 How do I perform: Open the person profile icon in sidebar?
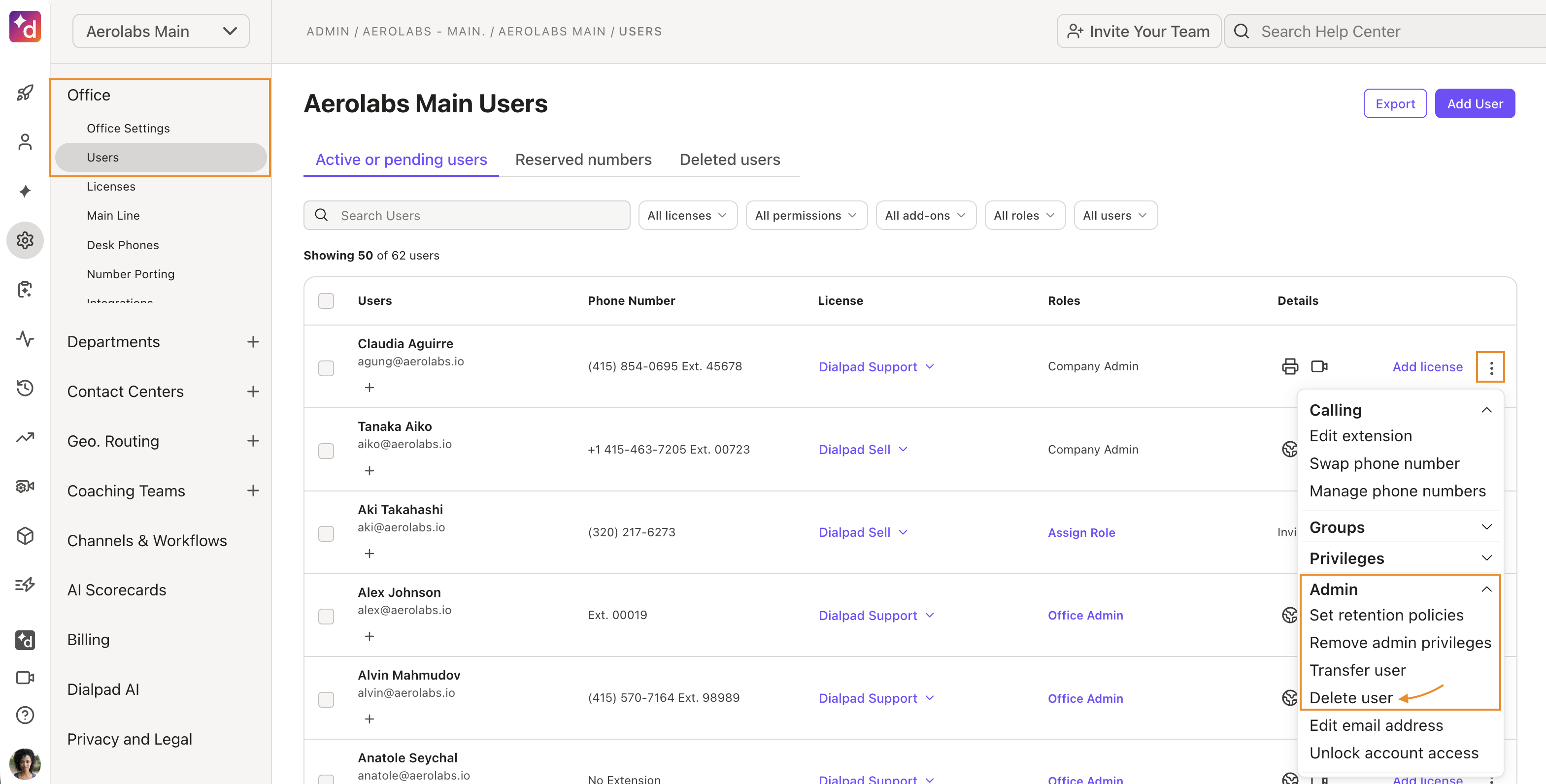click(25, 142)
